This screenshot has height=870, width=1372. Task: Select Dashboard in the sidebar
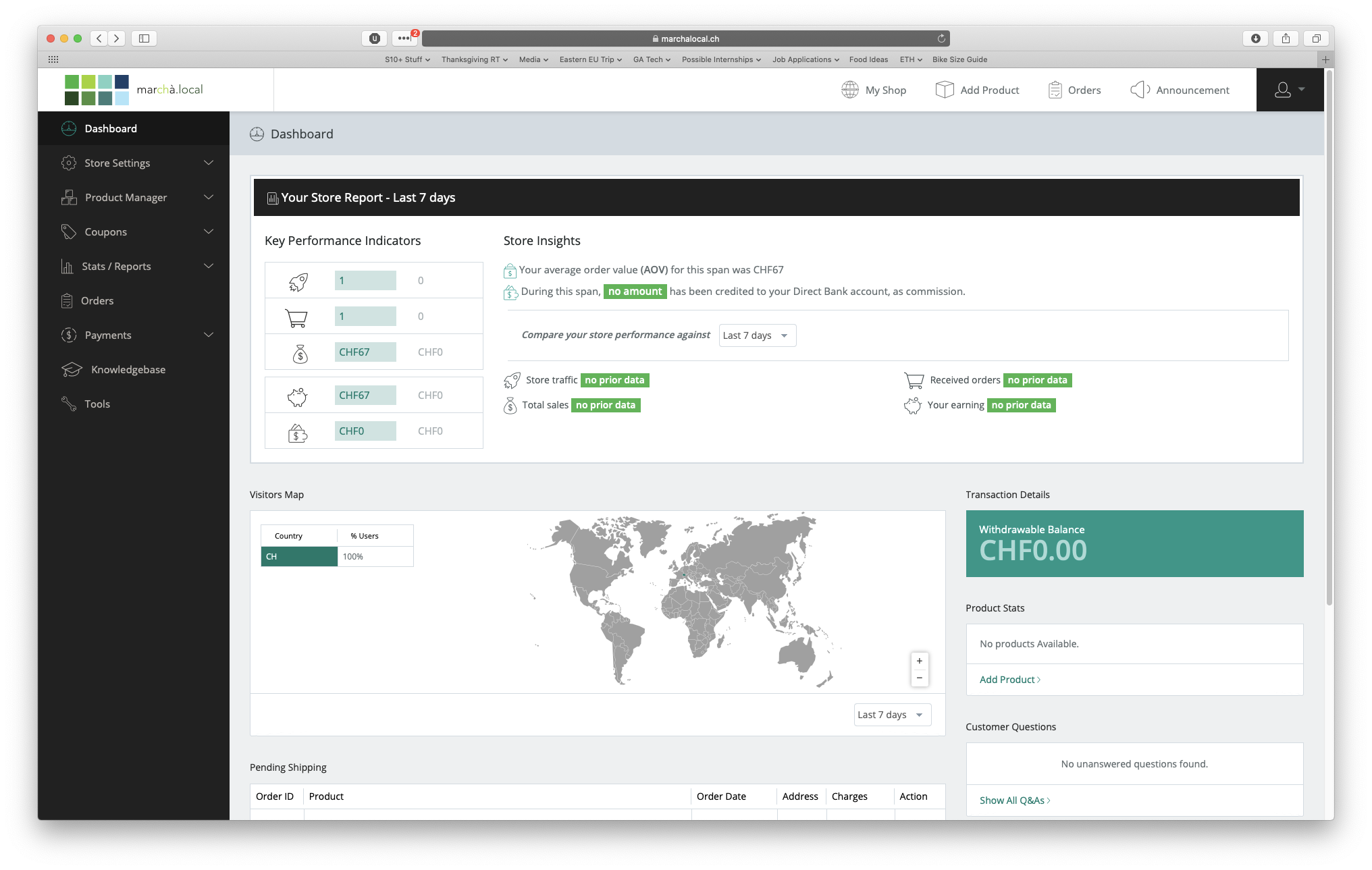pos(111,128)
